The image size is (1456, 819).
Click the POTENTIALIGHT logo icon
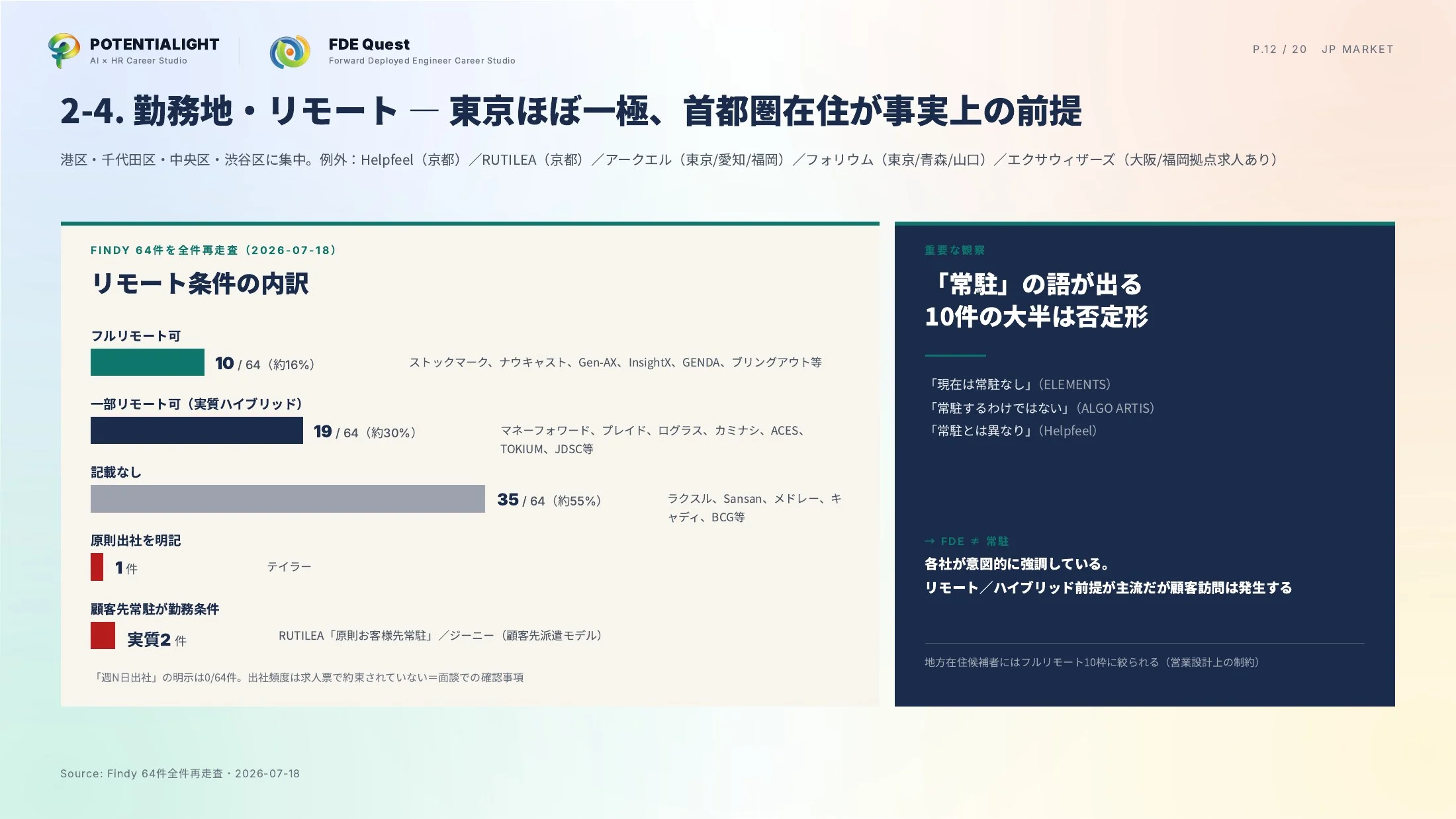tap(64, 50)
